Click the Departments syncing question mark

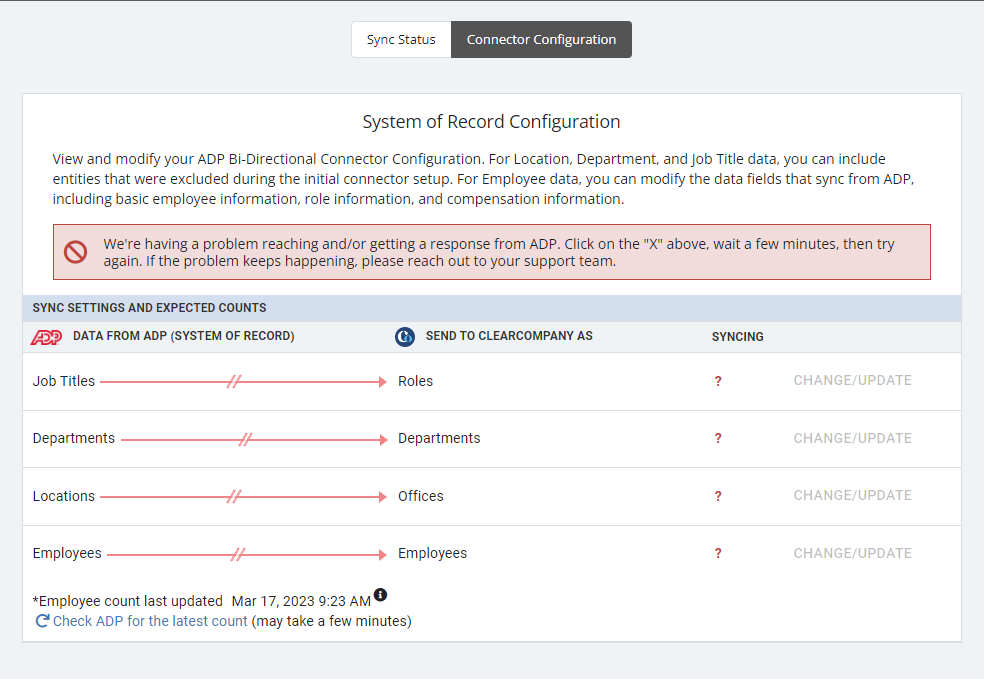click(x=718, y=438)
